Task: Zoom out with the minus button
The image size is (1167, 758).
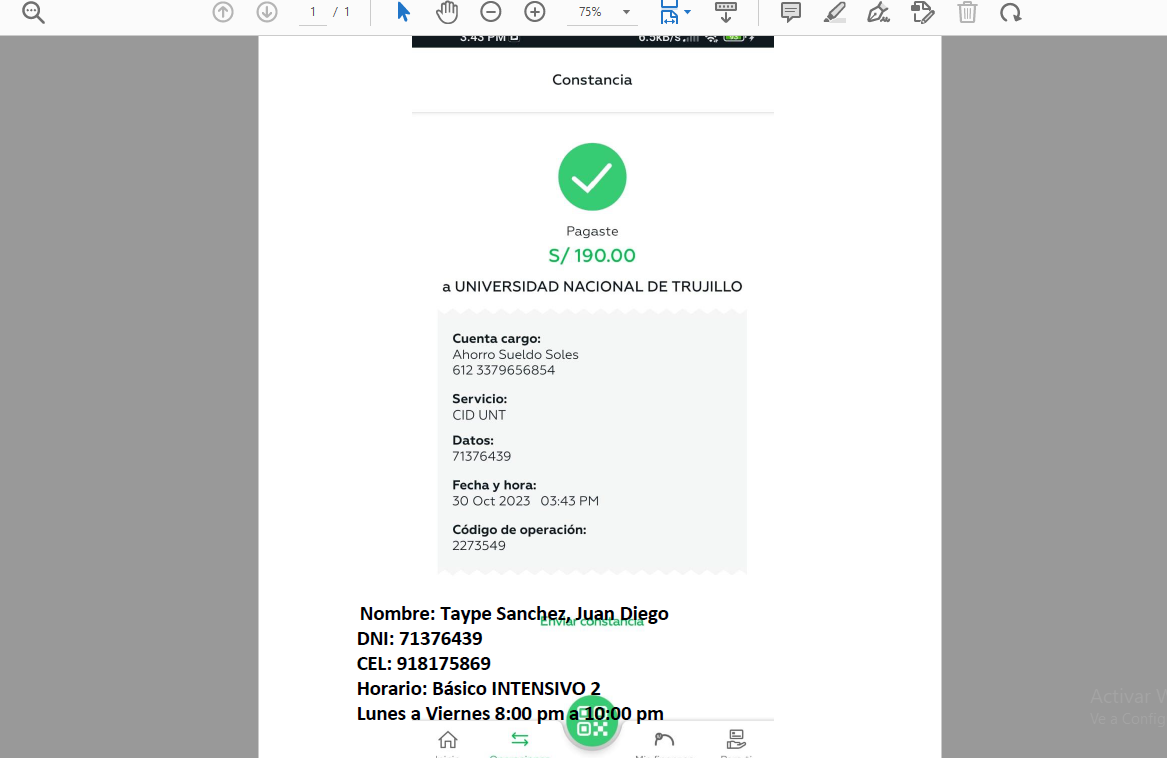Action: pos(491,12)
